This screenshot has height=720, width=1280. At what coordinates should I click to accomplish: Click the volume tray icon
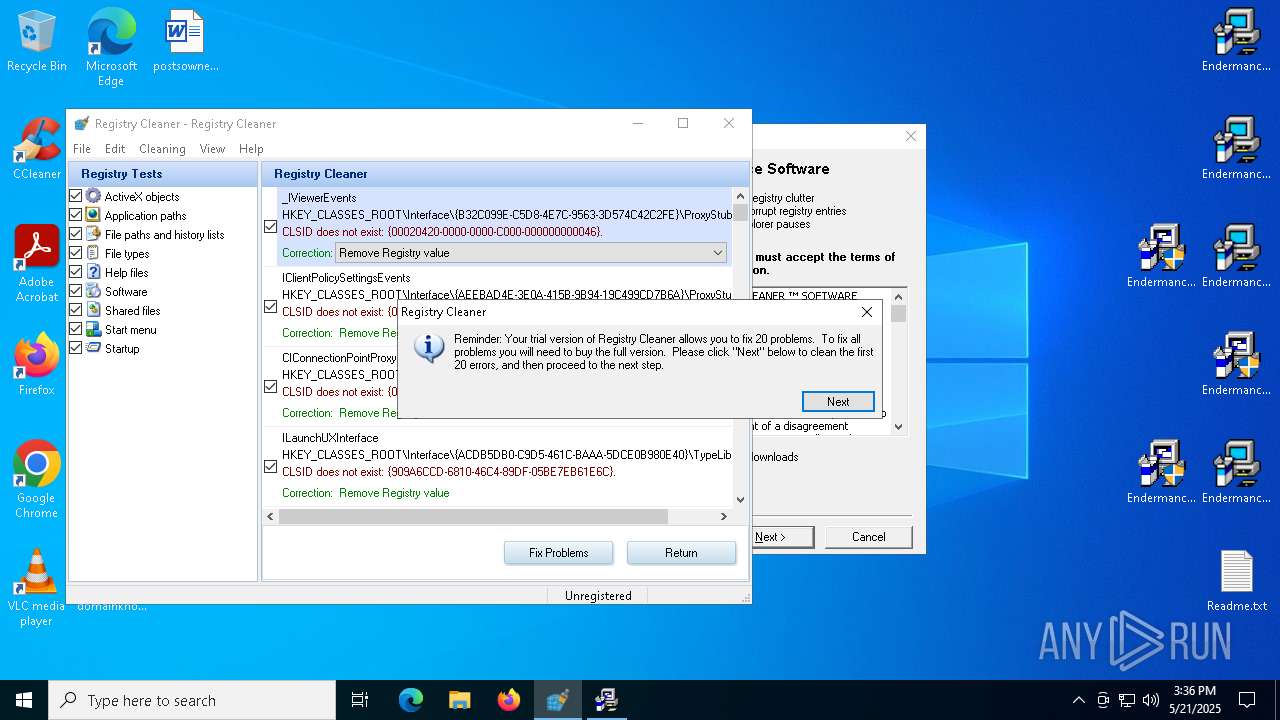(x=1151, y=700)
